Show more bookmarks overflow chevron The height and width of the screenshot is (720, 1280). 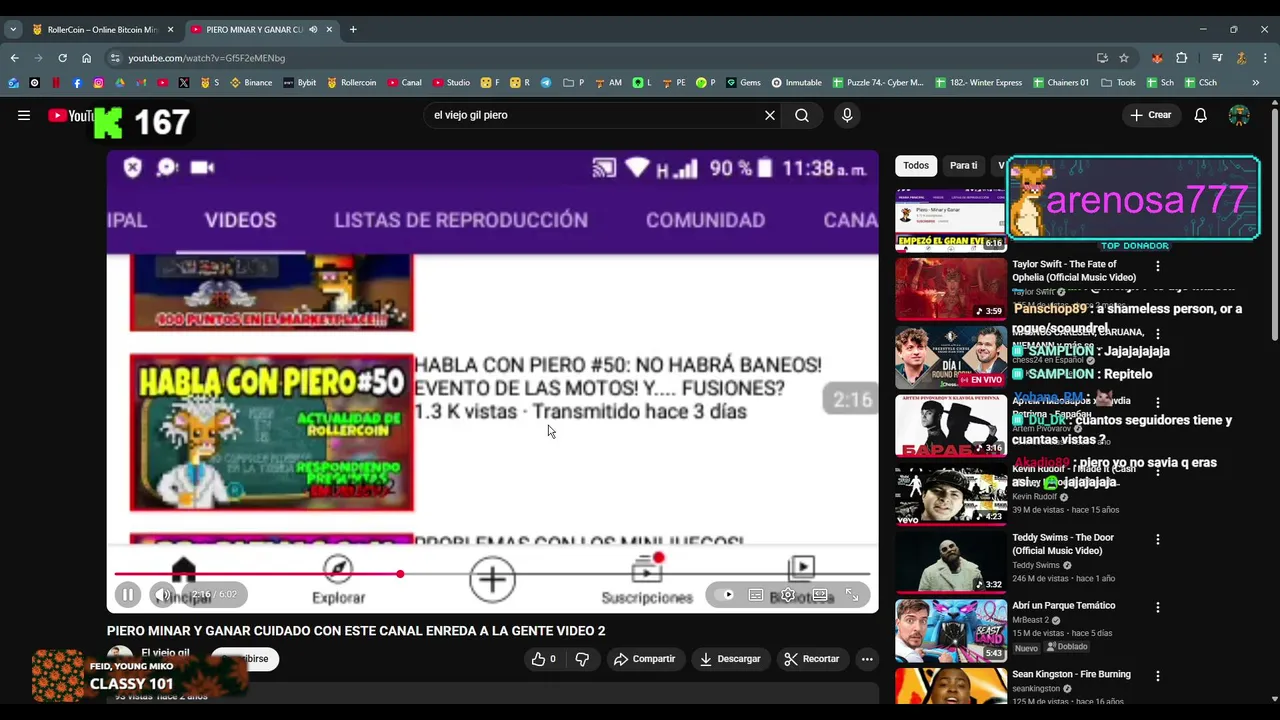coord(1255,83)
